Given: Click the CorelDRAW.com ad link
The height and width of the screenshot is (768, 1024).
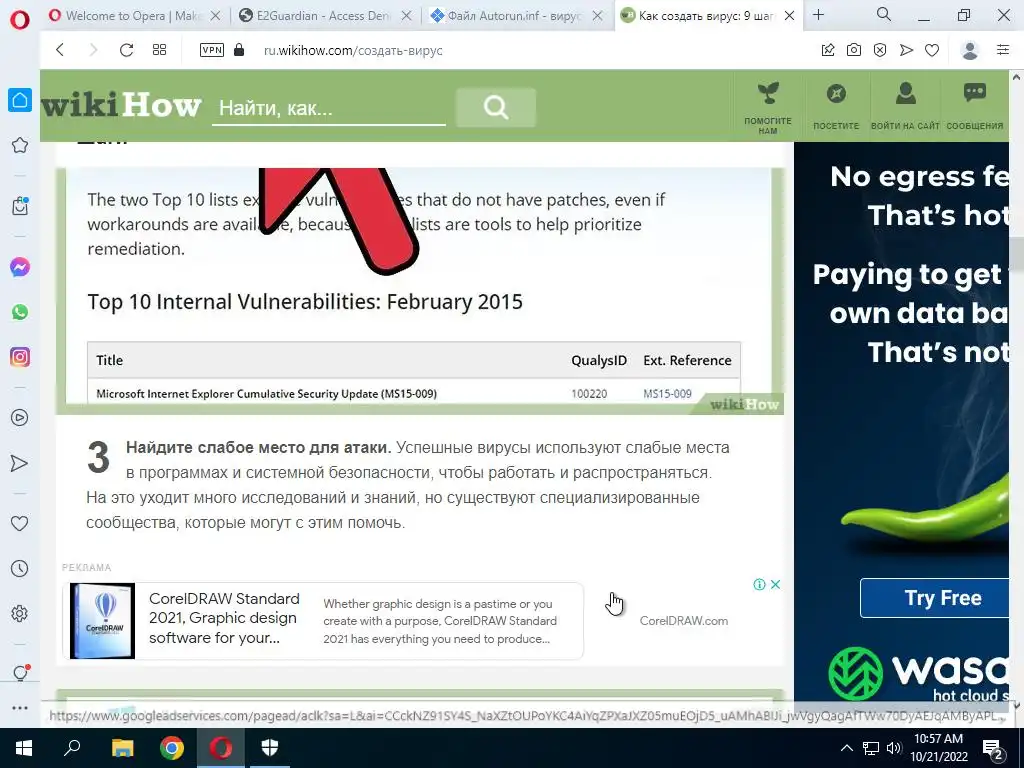Looking at the screenshot, I should click(x=684, y=621).
